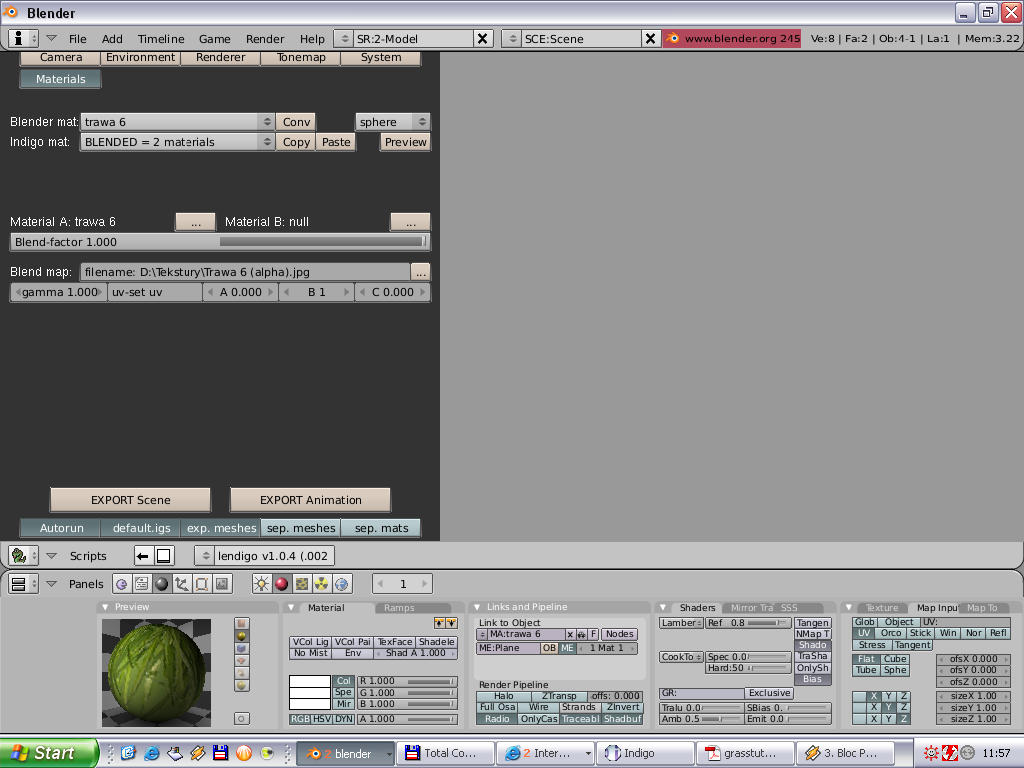Click the World buttons globe icon
Screen dimensions: 1024x768
[342, 584]
